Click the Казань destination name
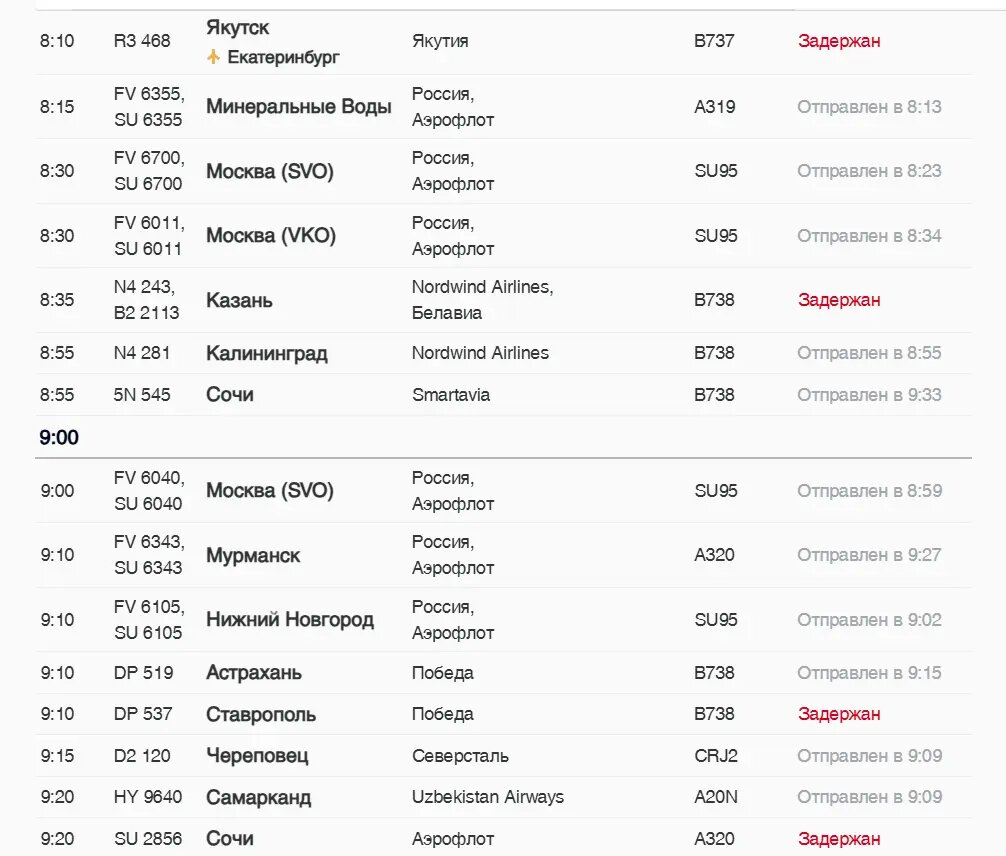The image size is (1006, 856). pyautogui.click(x=239, y=300)
